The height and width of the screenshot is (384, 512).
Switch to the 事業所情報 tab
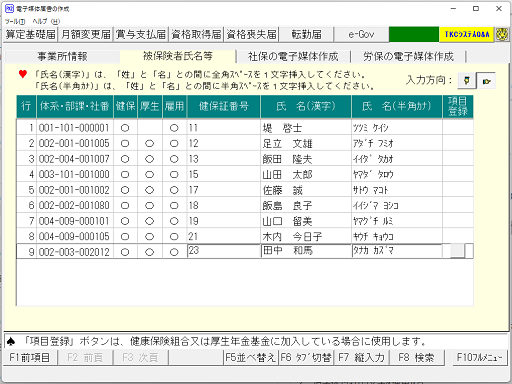[62, 56]
